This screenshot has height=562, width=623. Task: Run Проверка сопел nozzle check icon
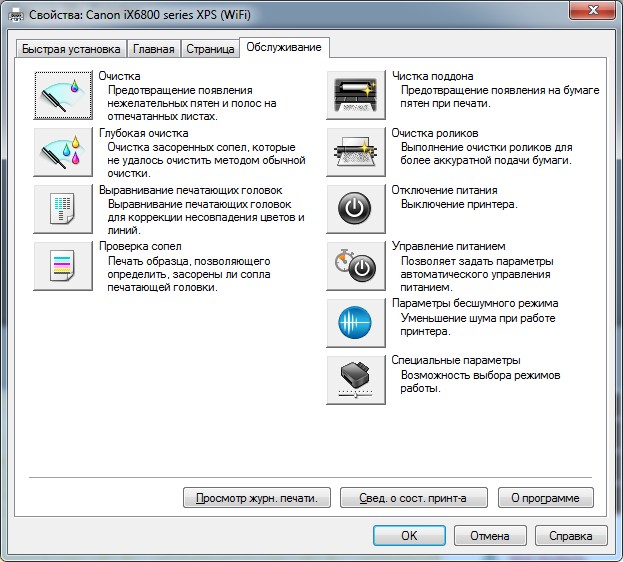point(63,265)
